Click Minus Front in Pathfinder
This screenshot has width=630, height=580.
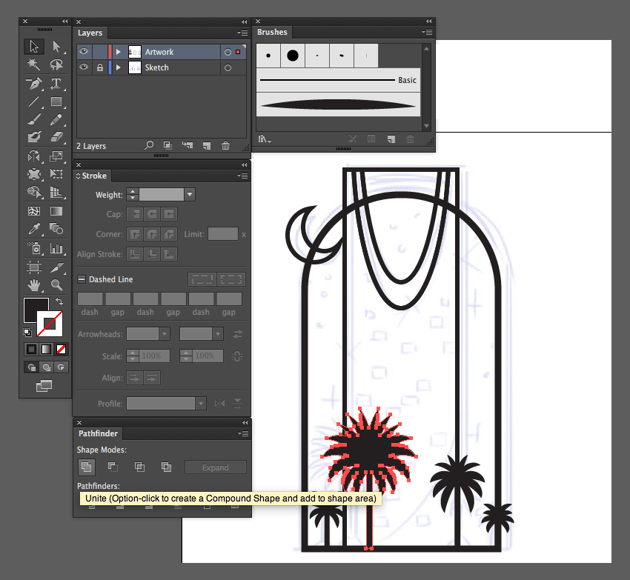[x=113, y=467]
